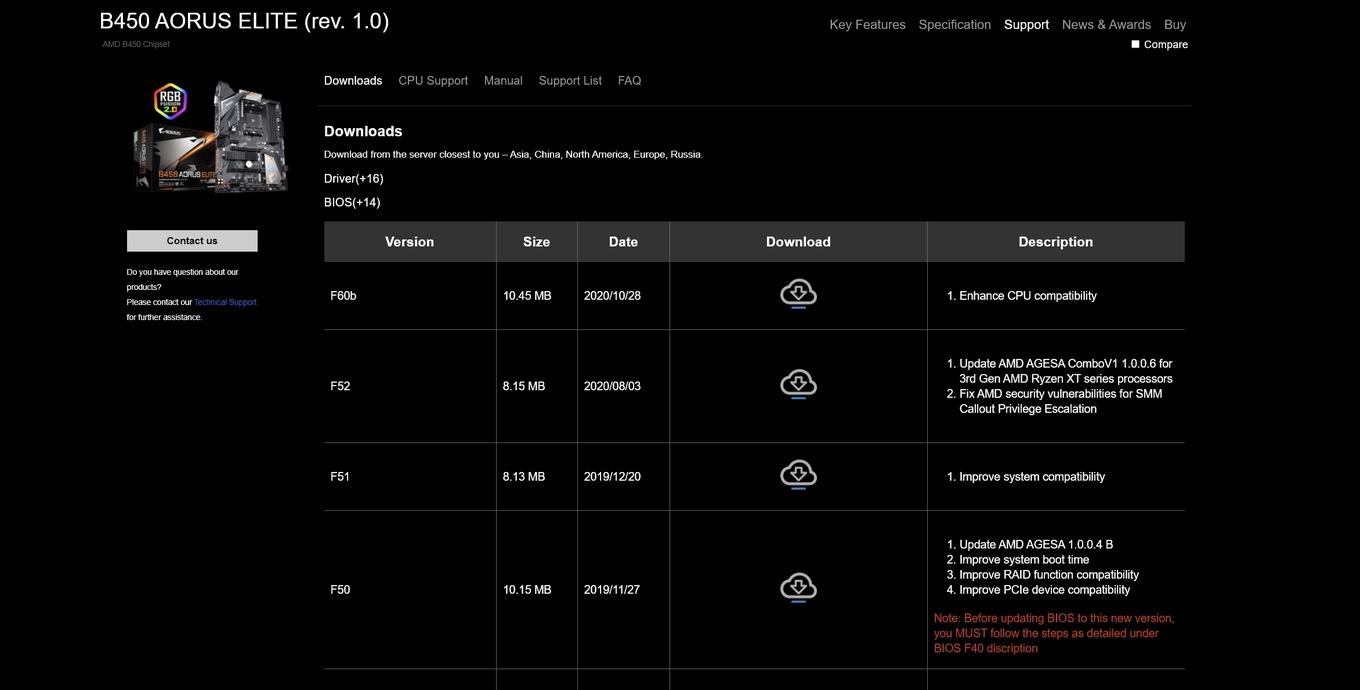Click the SMM Callout Privilege Escalation text

pos(1061,401)
